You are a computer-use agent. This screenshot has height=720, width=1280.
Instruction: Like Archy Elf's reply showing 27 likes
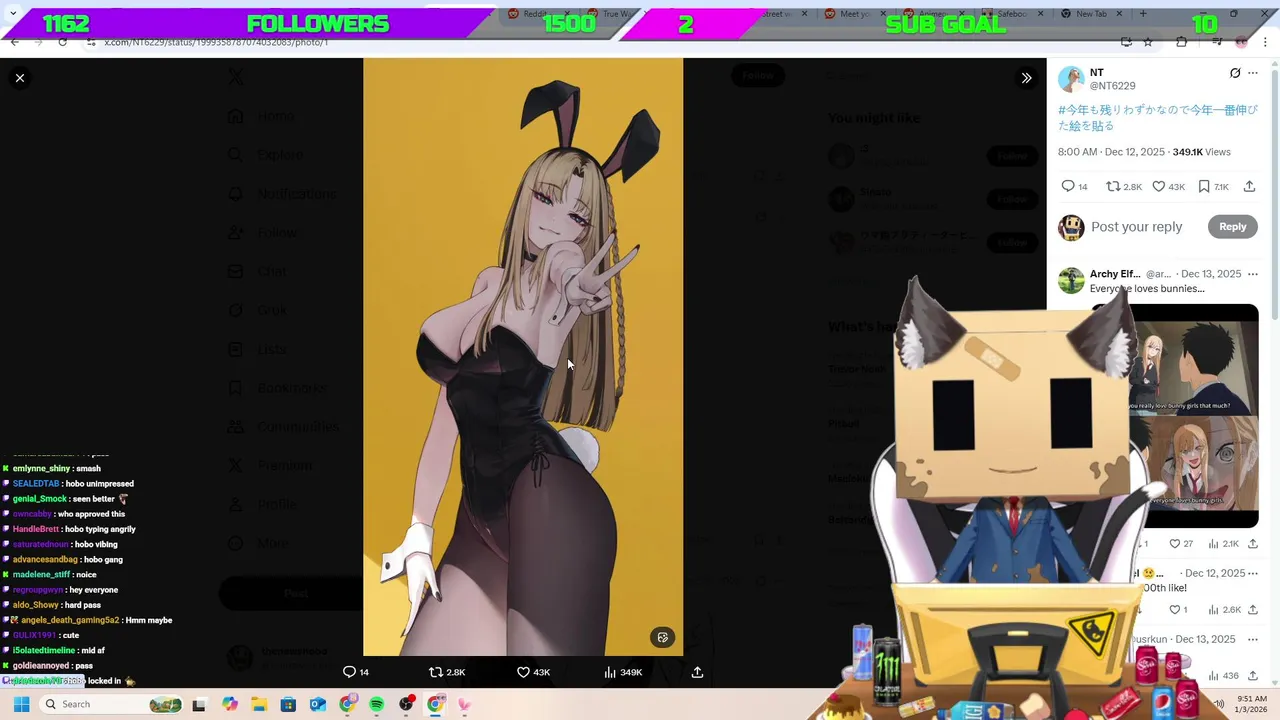pos(1175,544)
